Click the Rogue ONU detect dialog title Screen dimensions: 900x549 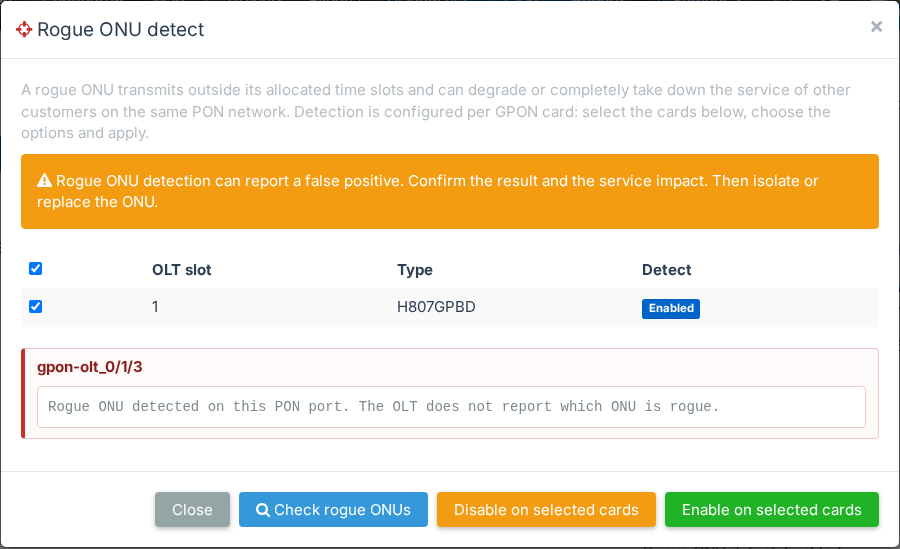tap(121, 29)
